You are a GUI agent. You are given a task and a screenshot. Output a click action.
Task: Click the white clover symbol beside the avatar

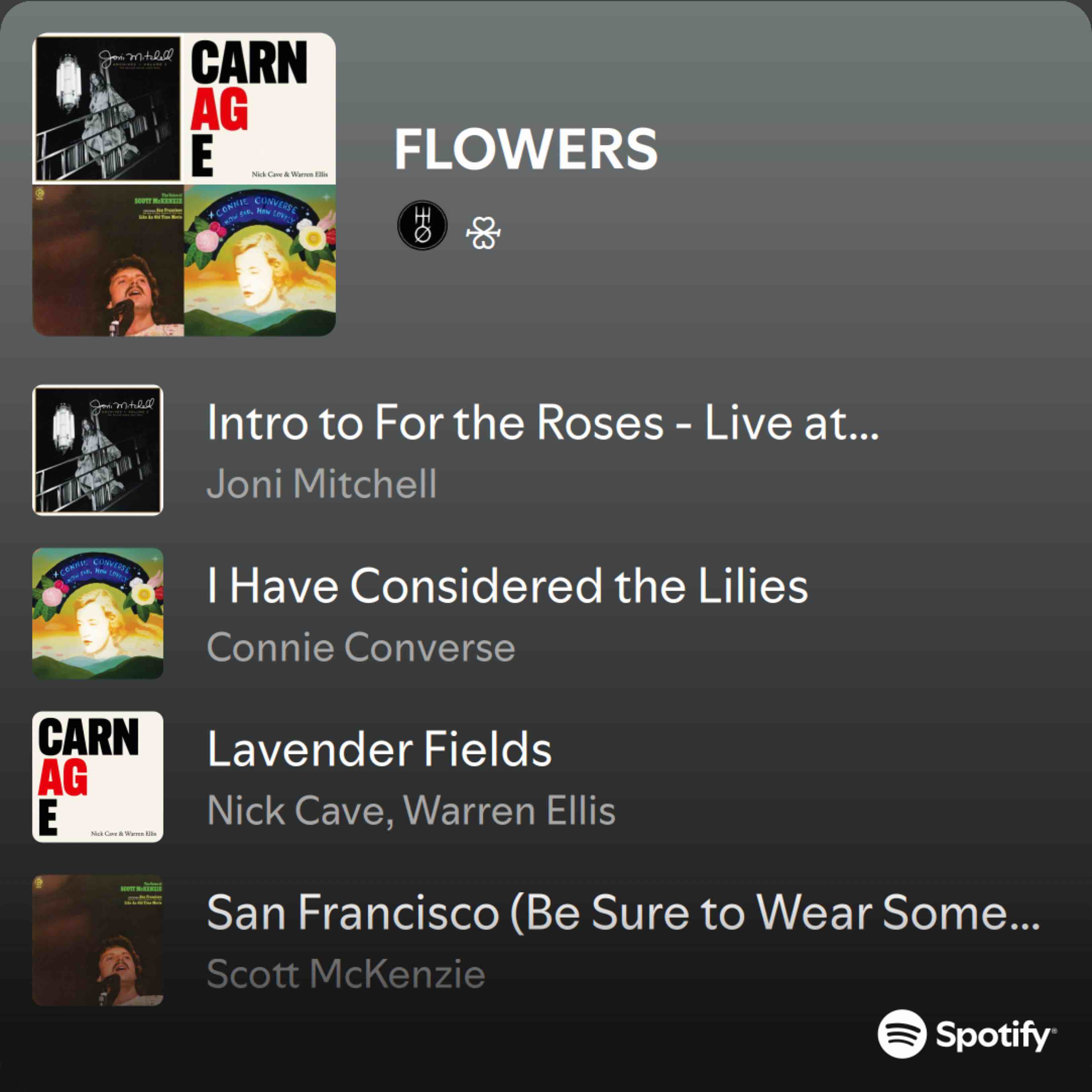483,234
